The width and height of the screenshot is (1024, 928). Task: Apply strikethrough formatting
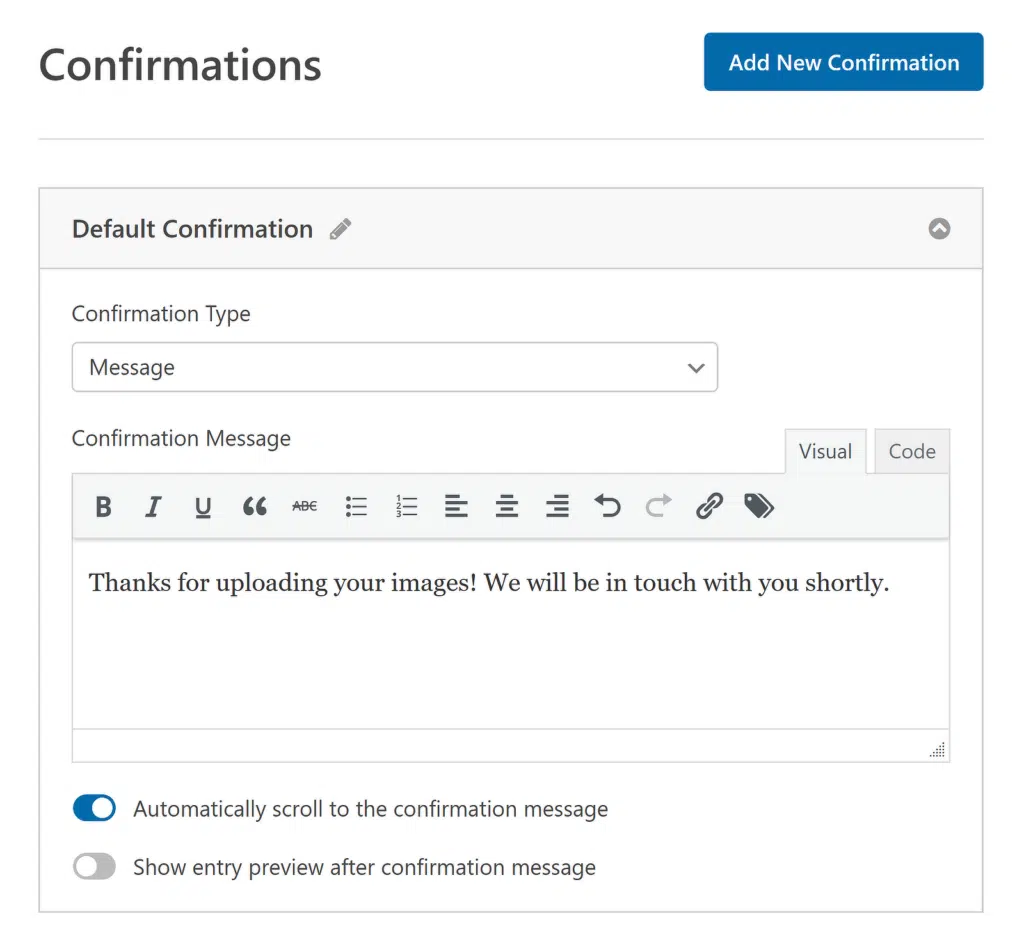coord(304,506)
